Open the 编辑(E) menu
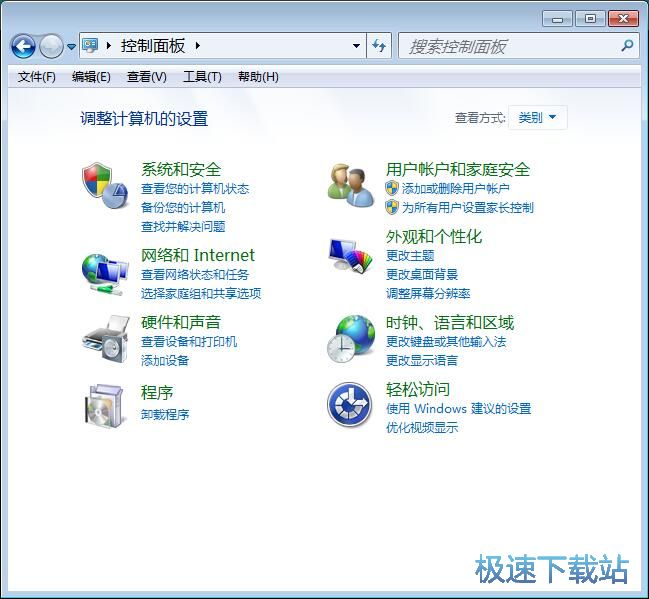Viewport: 649px width, 599px height. click(91, 77)
